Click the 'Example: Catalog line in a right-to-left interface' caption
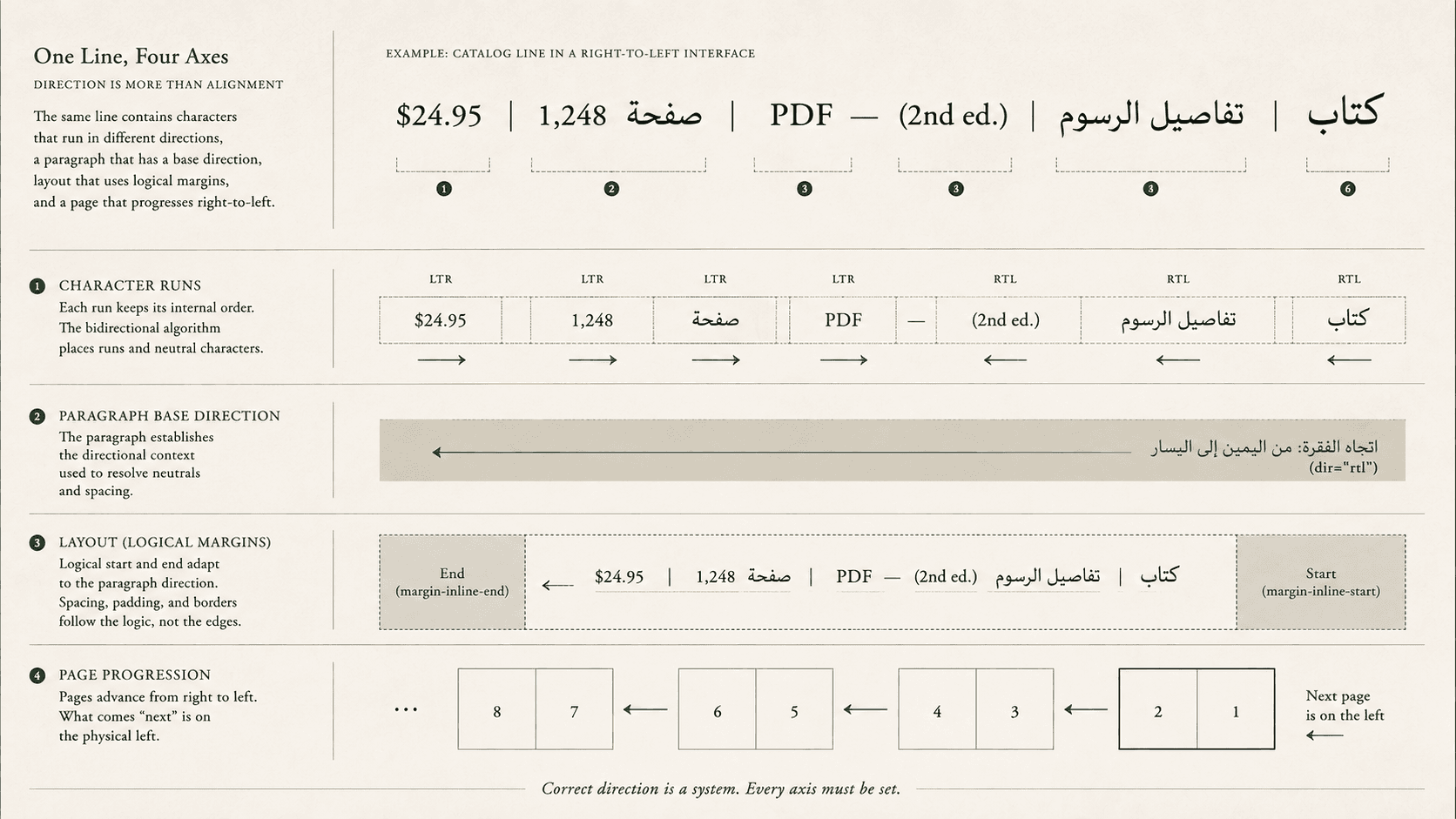This screenshot has width=1456, height=819. [x=570, y=54]
